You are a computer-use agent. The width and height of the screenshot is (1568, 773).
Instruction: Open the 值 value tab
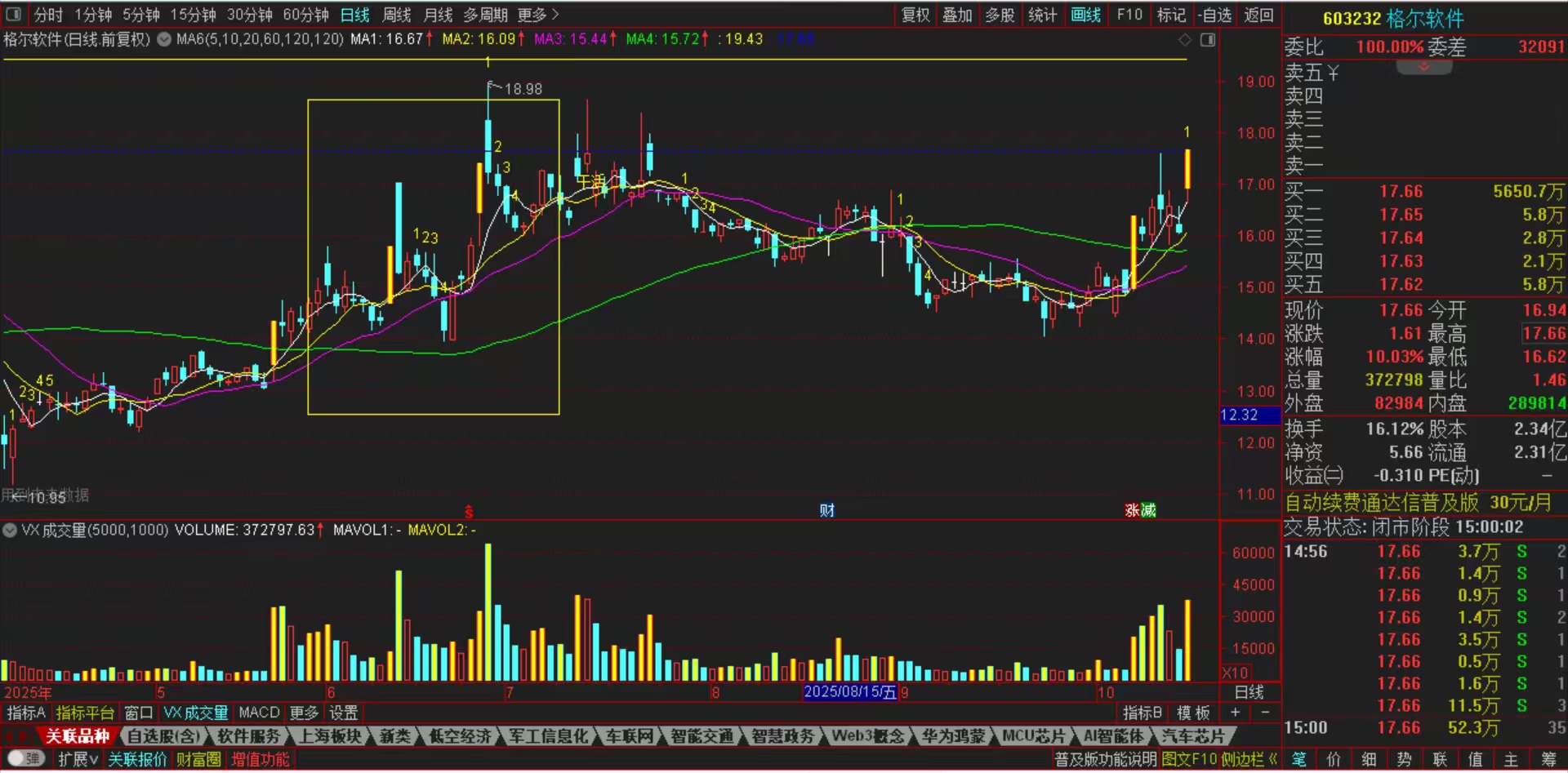point(1475,759)
